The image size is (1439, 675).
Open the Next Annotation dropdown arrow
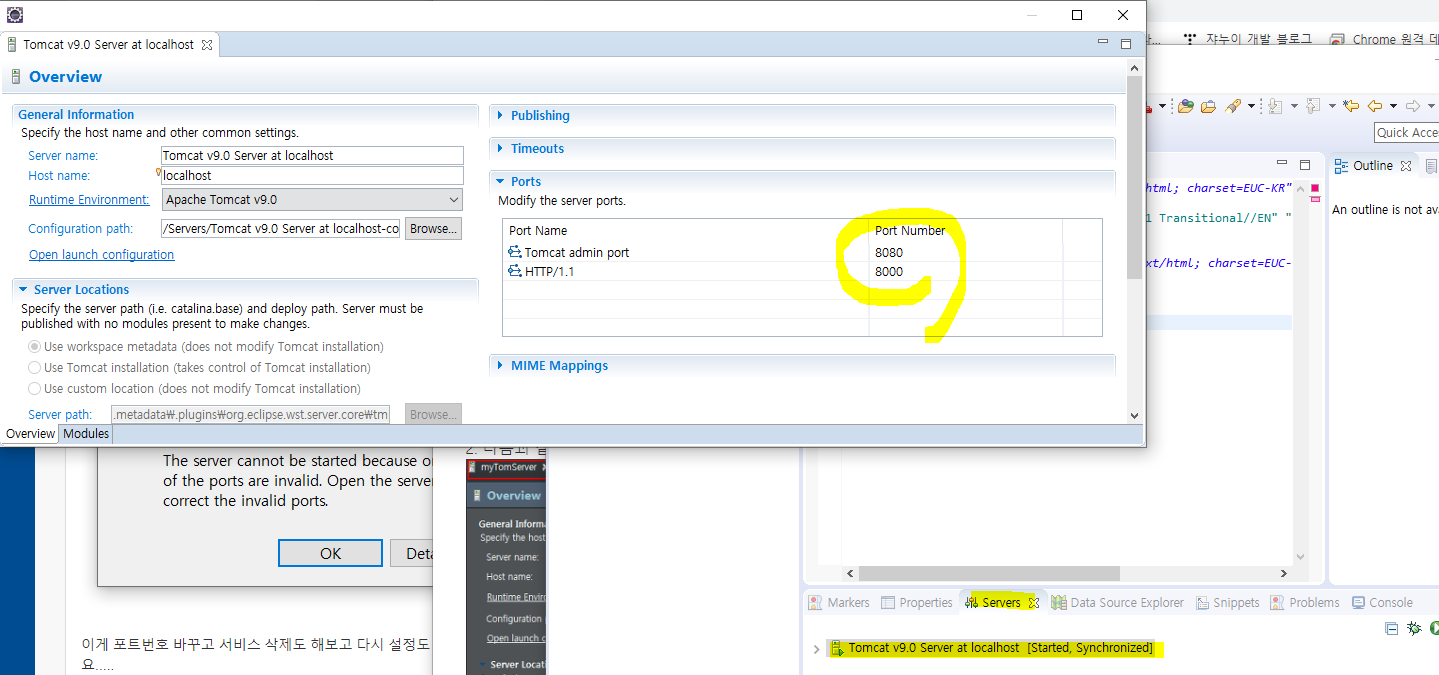pos(1294,106)
